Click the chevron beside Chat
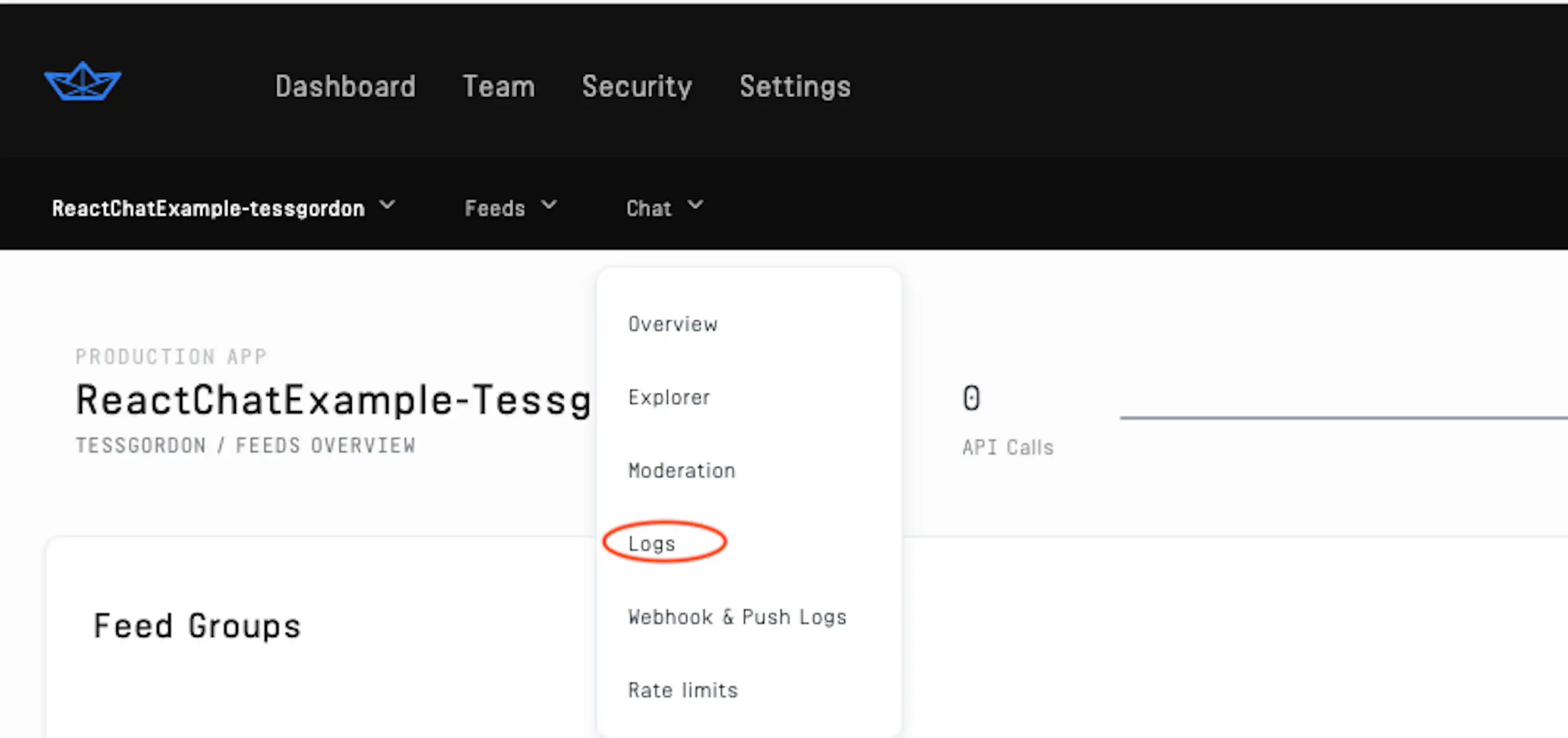This screenshot has height=738, width=1568. pos(696,206)
